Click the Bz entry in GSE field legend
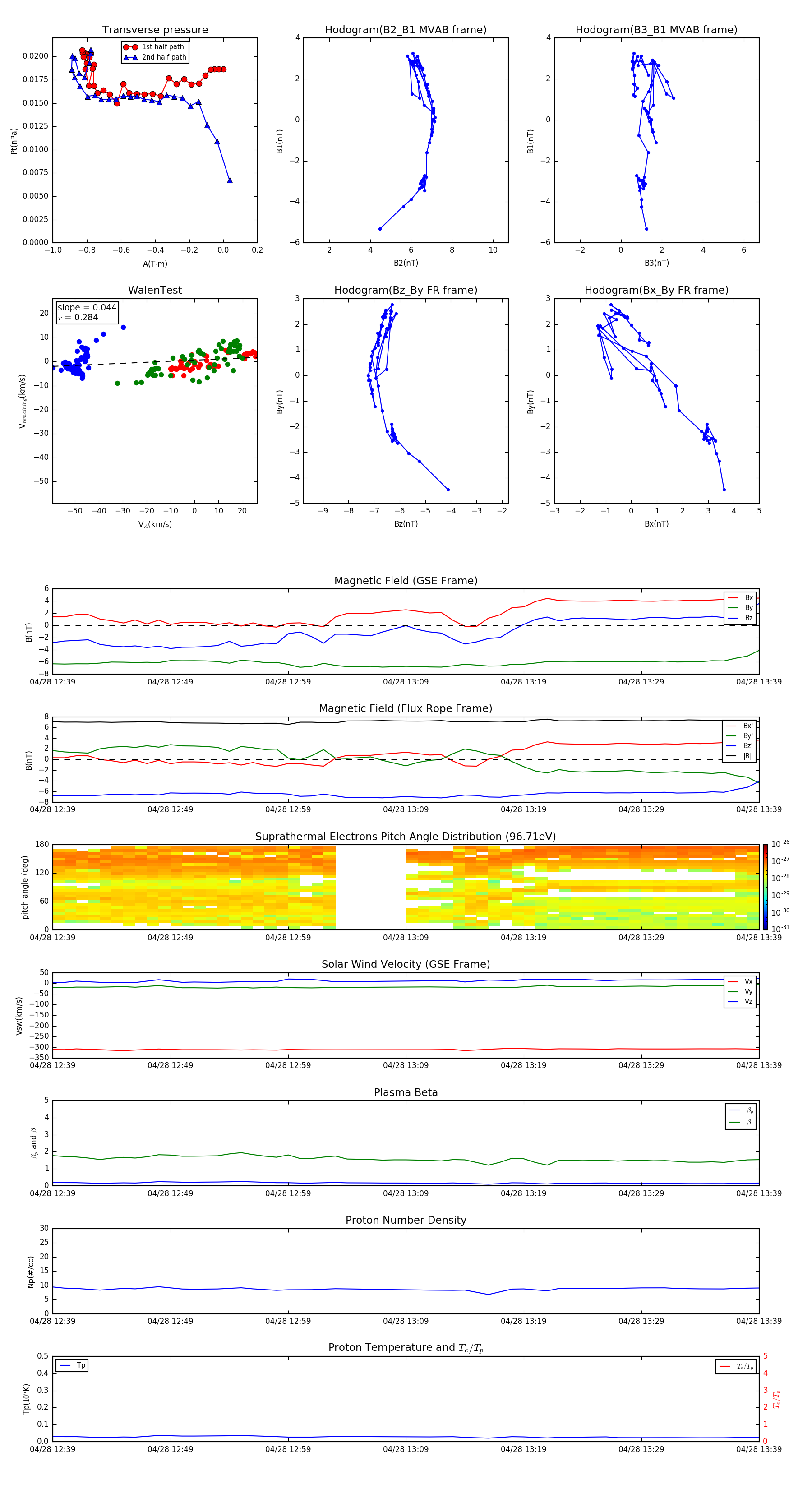Screen dimensions: 812x1489 tap(740, 619)
